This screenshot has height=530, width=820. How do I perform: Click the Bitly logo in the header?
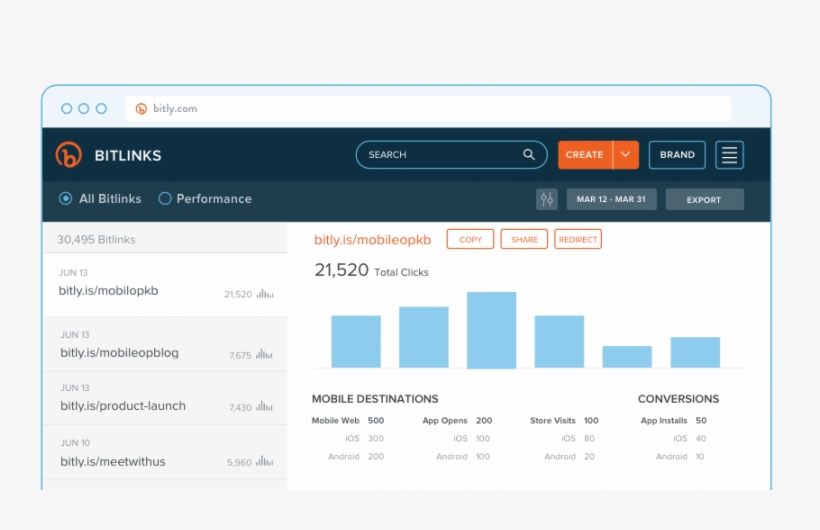[69, 155]
